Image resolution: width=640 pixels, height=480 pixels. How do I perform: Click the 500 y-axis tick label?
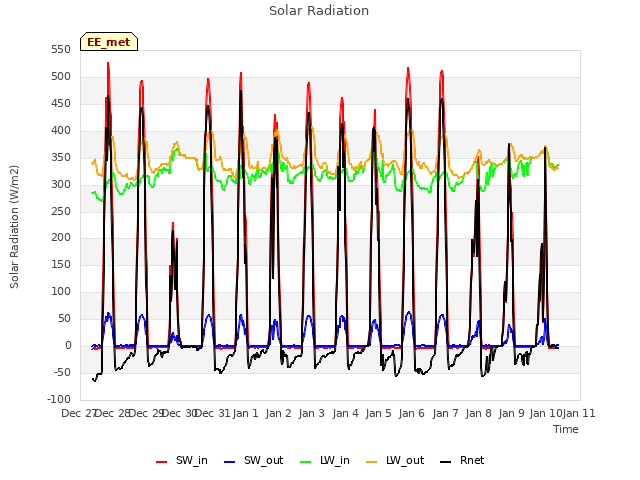[61, 76]
